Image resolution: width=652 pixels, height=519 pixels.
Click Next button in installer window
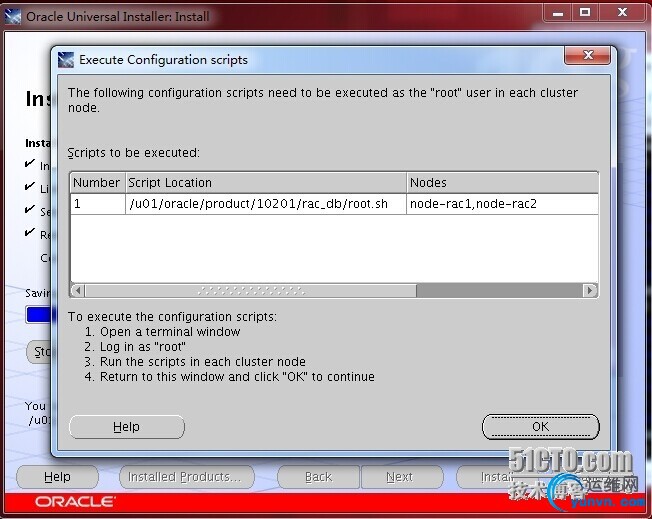(402, 477)
